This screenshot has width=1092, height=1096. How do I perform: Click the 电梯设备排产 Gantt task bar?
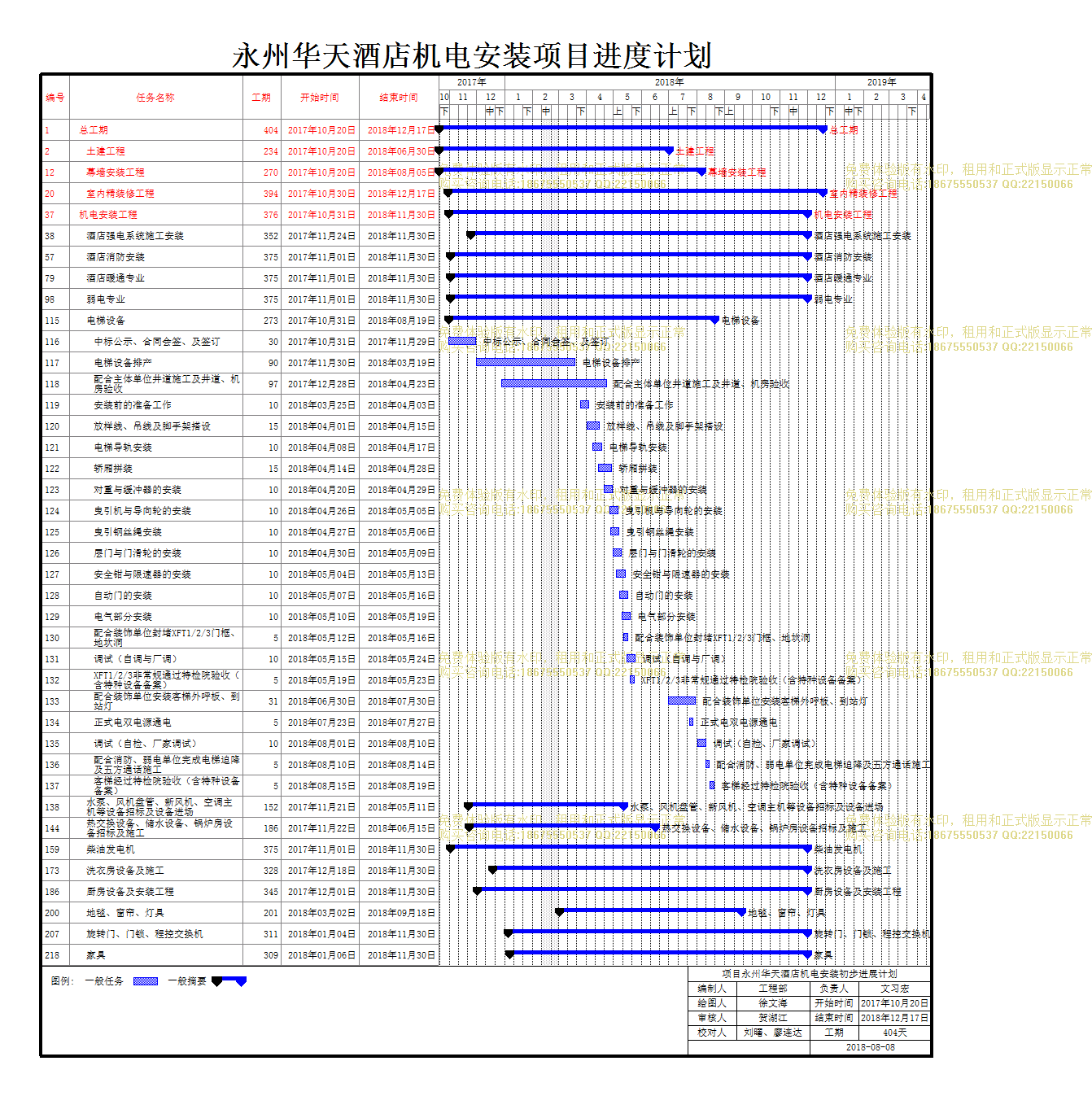click(x=526, y=362)
